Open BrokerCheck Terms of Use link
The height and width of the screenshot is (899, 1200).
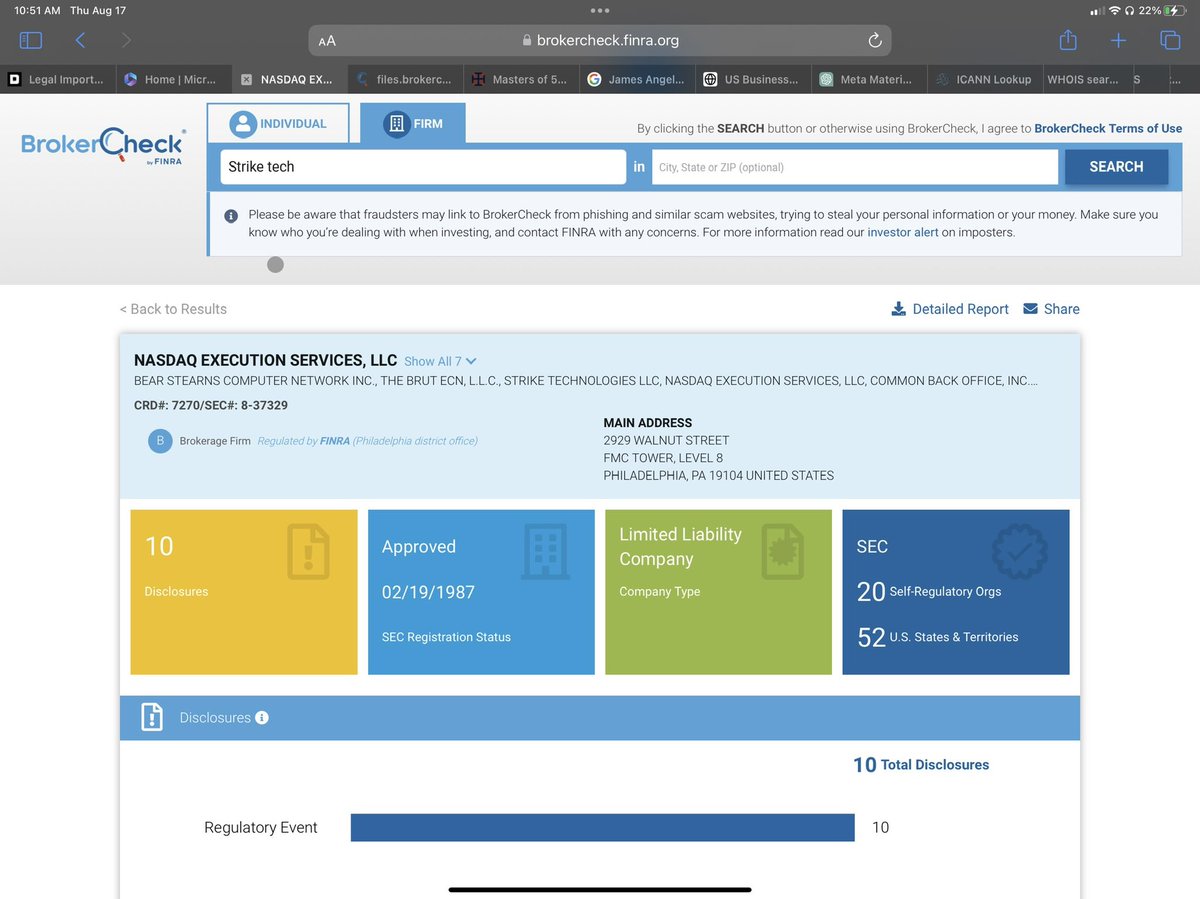tap(1108, 129)
